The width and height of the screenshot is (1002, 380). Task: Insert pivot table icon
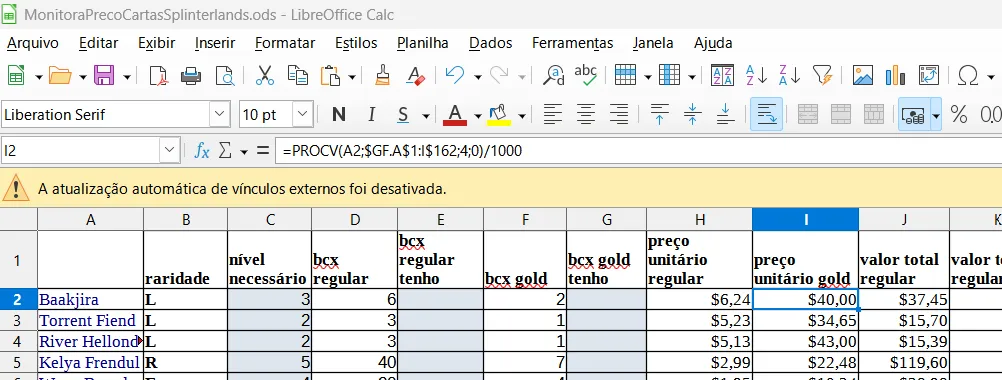point(929,76)
